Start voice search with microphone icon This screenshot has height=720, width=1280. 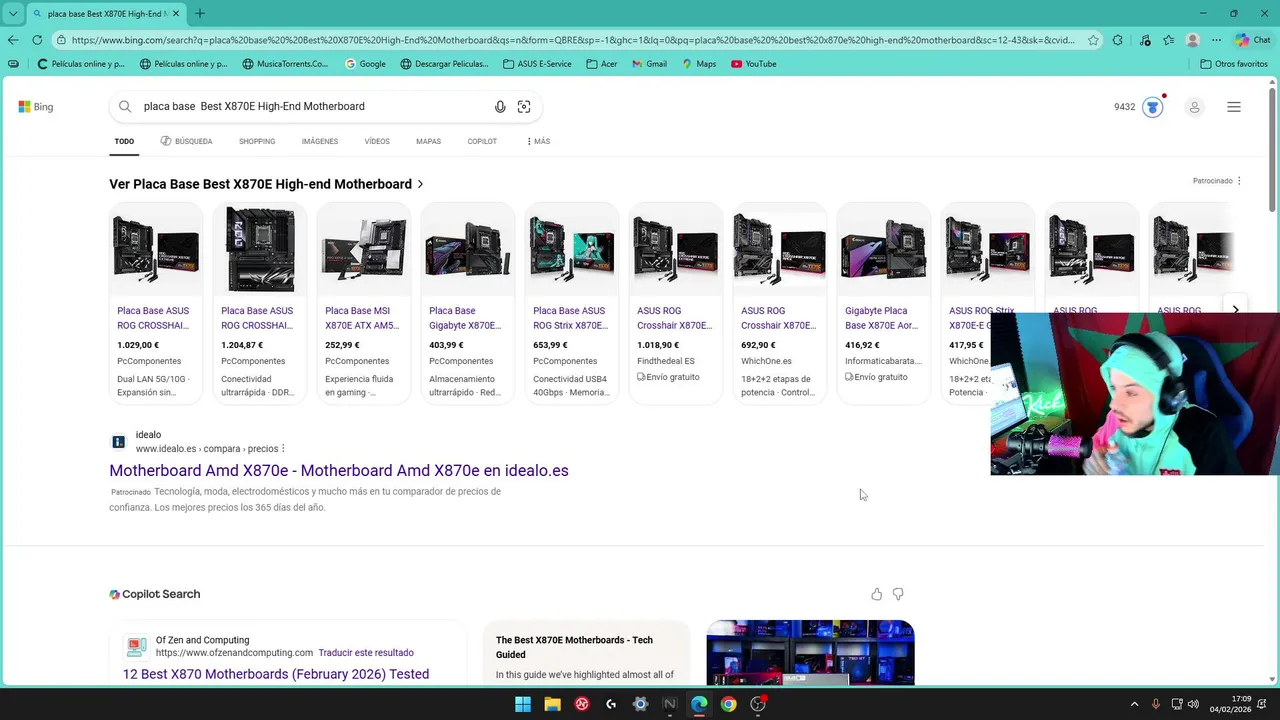(500, 107)
